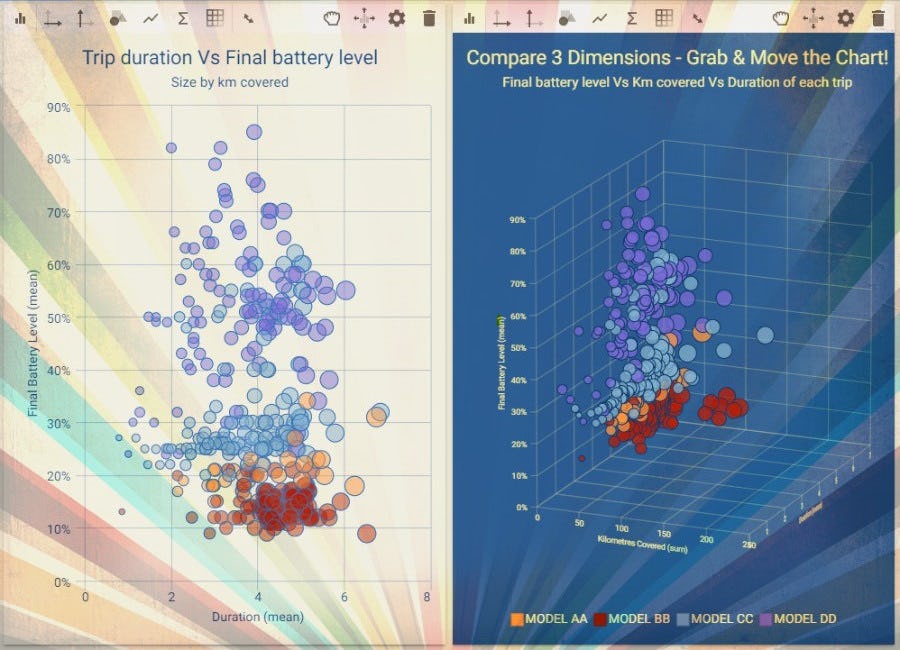Viewport: 900px width, 650px height.
Task: Click diagonal arrow icon in left chart toolbar
Action: point(248,18)
